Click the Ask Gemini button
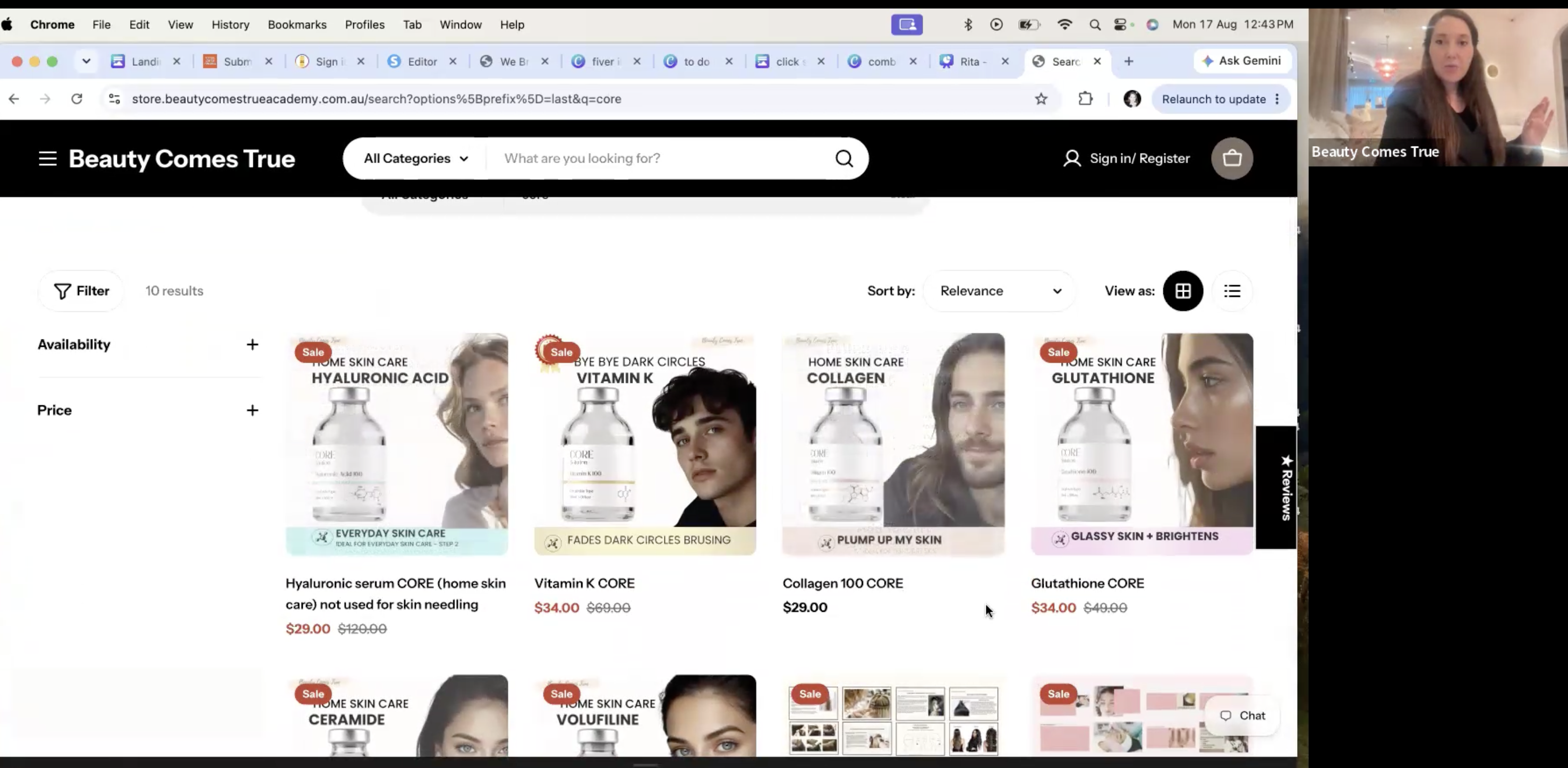This screenshot has width=1568, height=768. (x=1242, y=61)
